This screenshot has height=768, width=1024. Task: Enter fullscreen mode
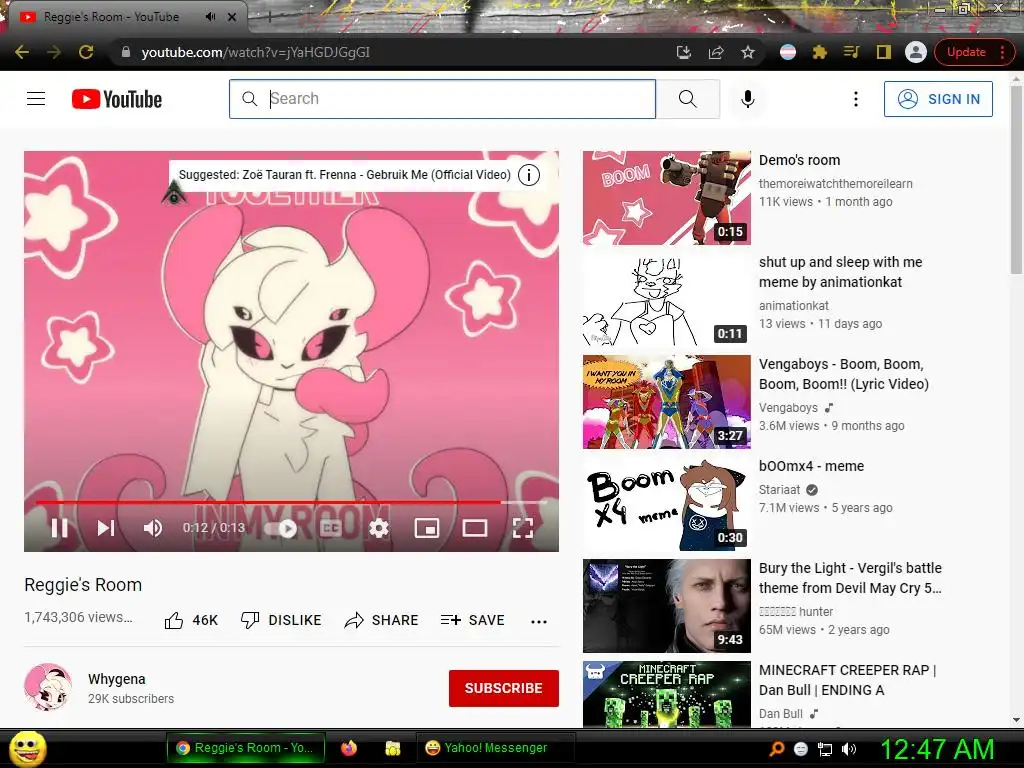pyautogui.click(x=523, y=528)
